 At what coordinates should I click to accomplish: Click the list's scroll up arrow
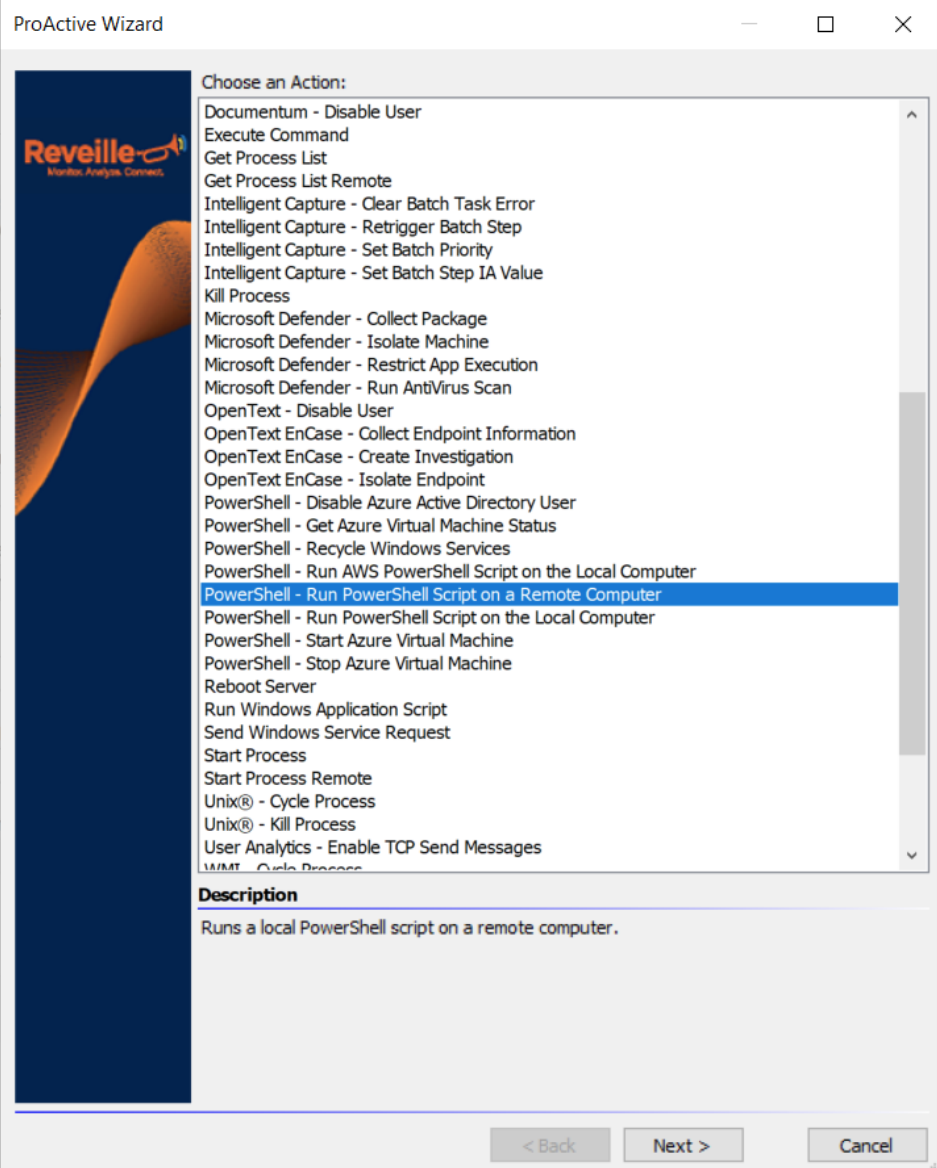912,115
